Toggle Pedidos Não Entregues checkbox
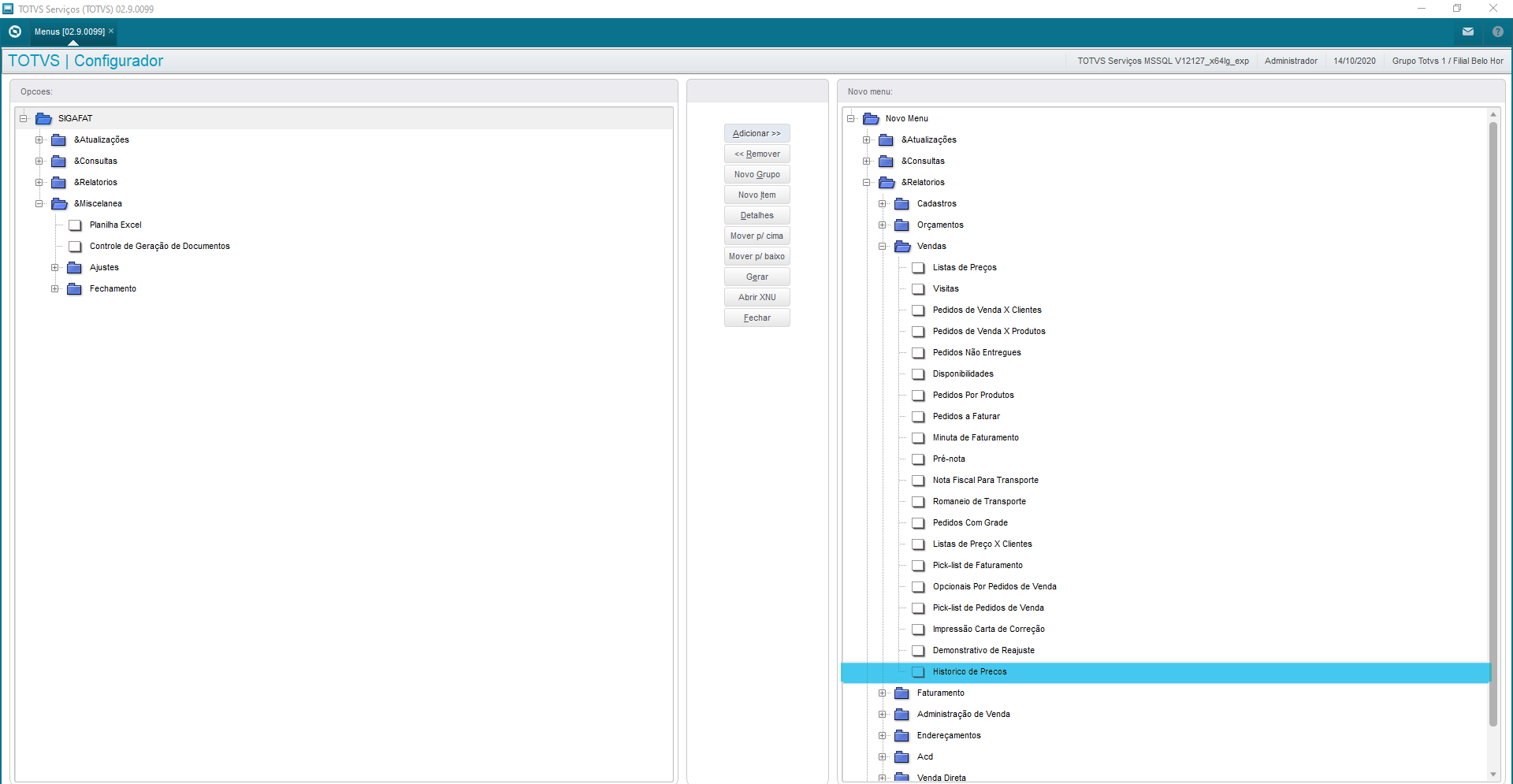The image size is (1513, 784). coord(918,353)
